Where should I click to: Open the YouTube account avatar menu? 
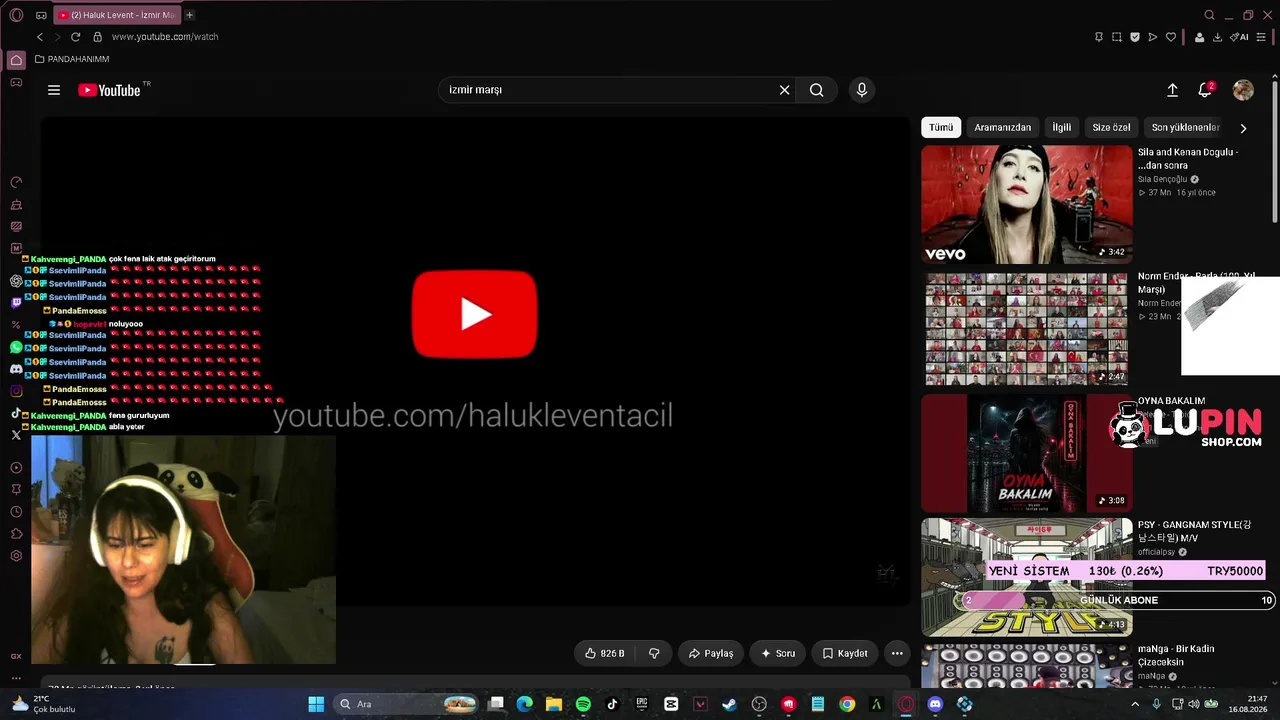(1243, 90)
